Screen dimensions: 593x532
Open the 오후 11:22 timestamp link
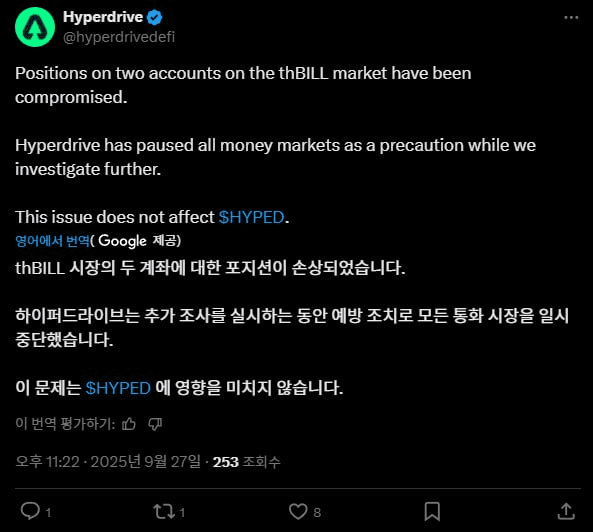(48, 462)
